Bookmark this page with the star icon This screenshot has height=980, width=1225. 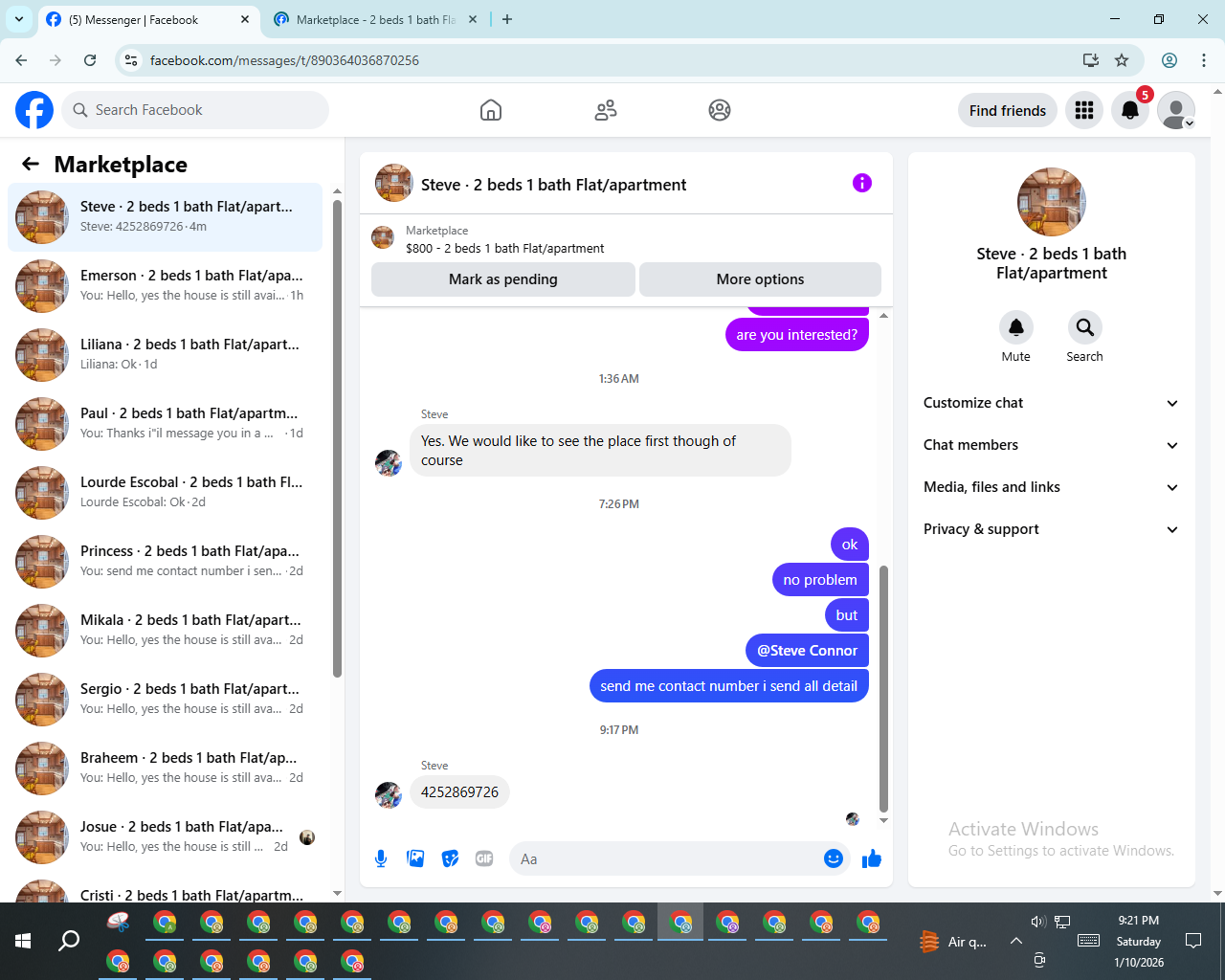(x=1122, y=60)
